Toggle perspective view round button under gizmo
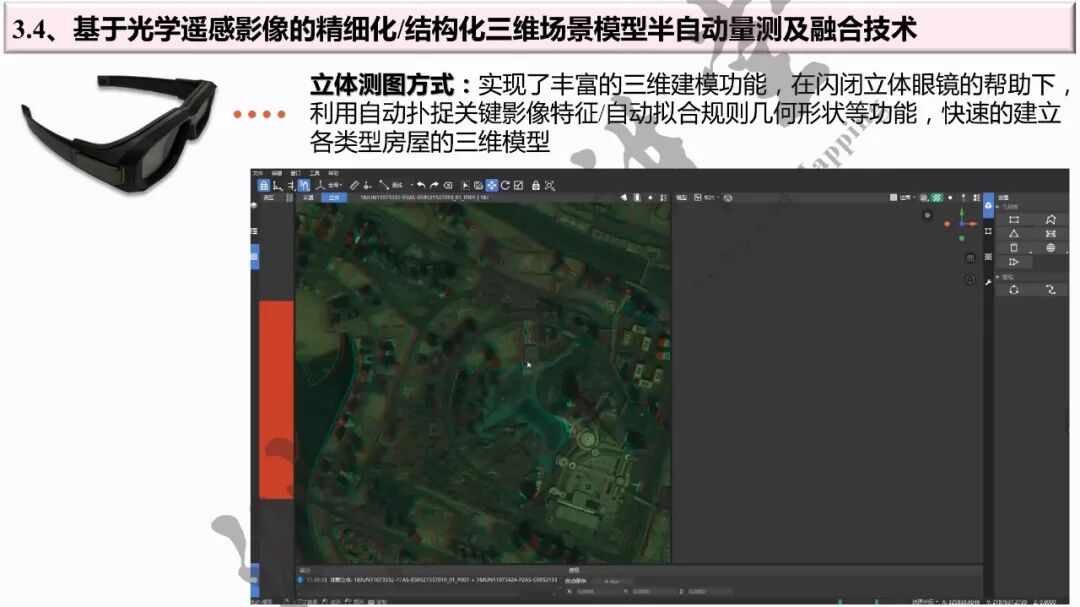 tap(970, 258)
